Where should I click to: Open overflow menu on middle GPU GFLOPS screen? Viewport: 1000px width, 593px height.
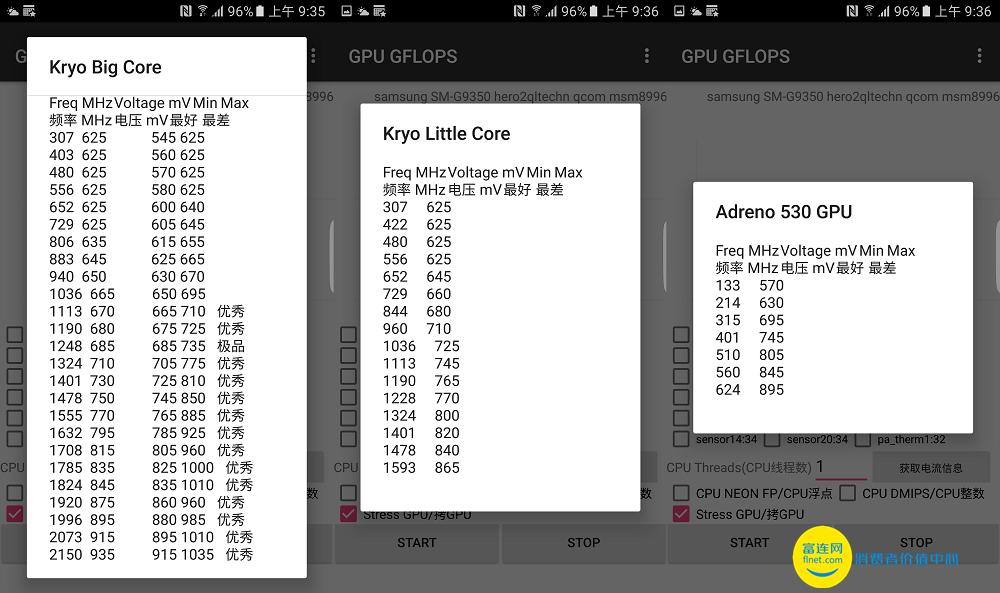pos(646,56)
